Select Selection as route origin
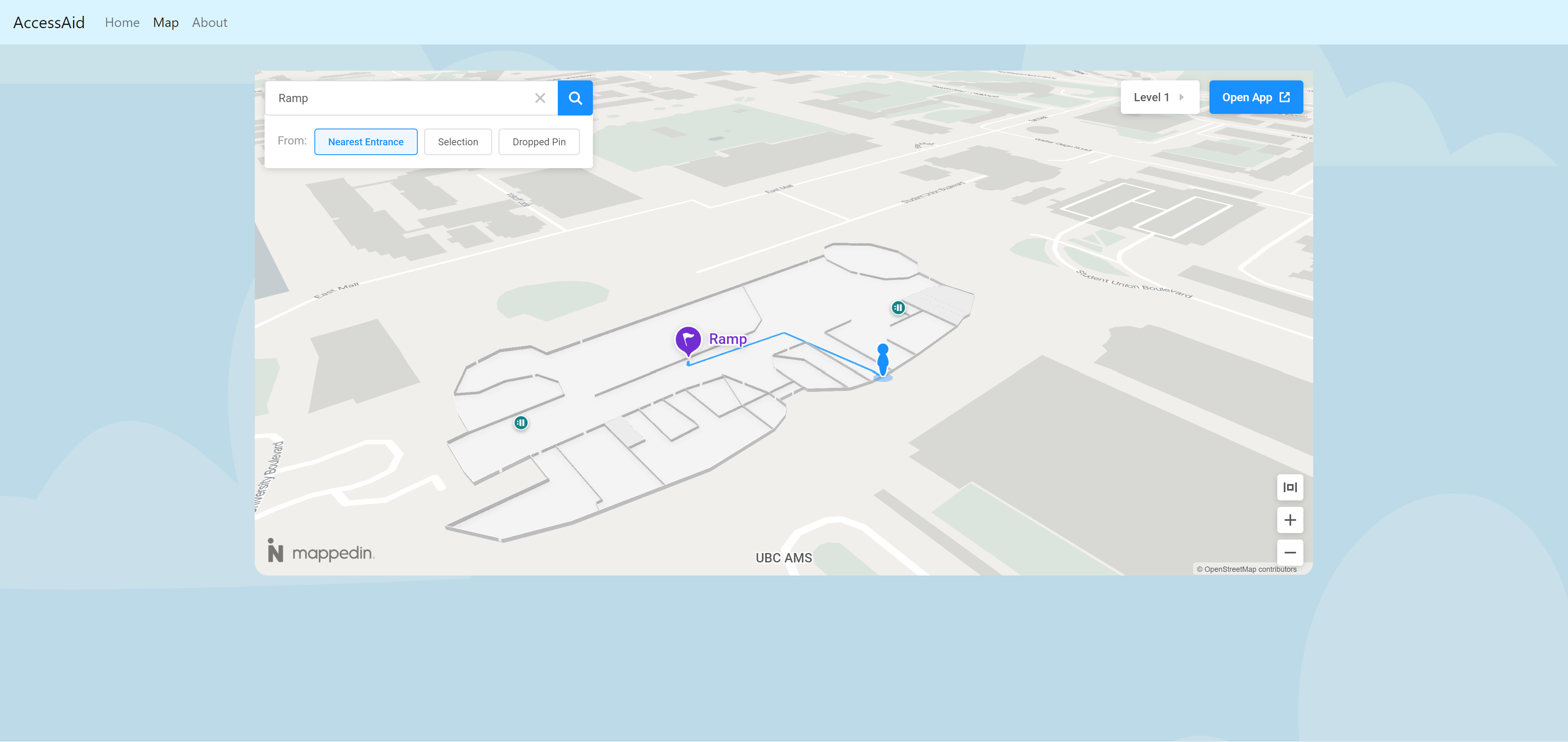The height and width of the screenshot is (742, 1568). 458,142
